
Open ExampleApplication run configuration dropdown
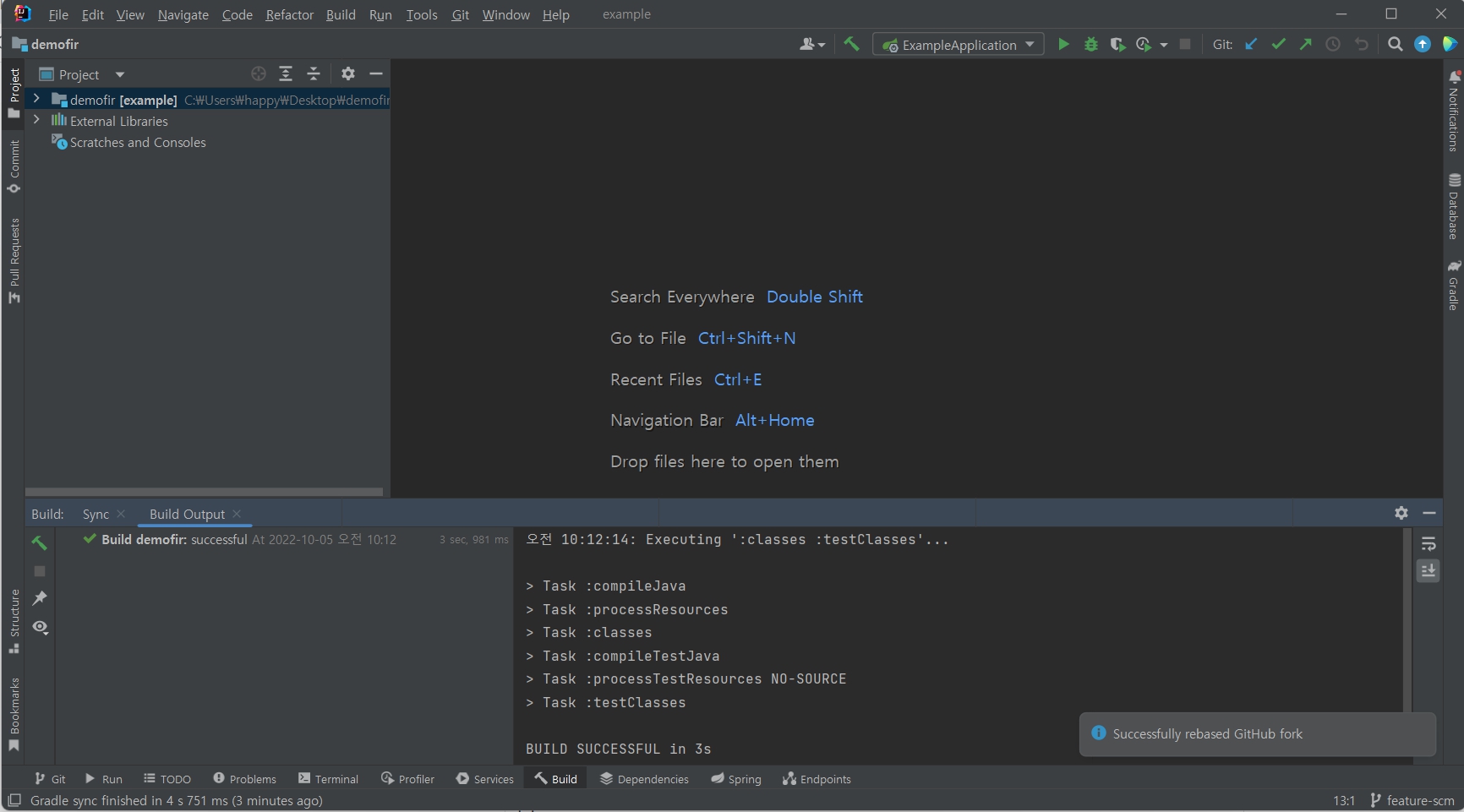959,45
